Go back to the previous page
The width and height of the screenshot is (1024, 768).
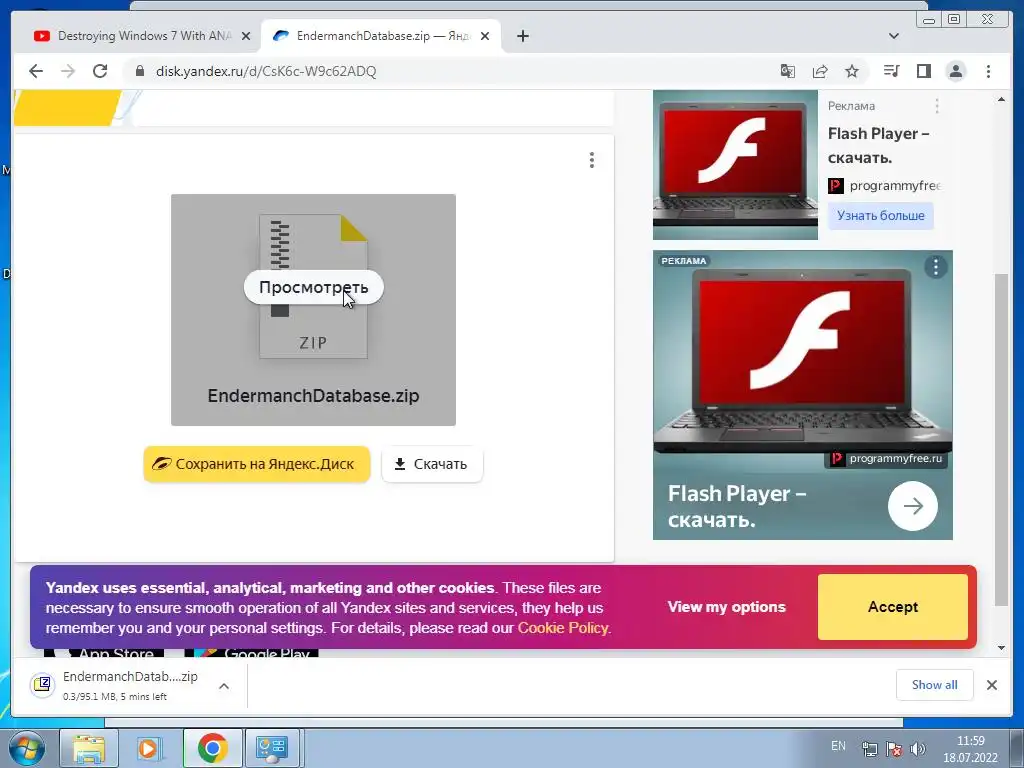tap(36, 71)
